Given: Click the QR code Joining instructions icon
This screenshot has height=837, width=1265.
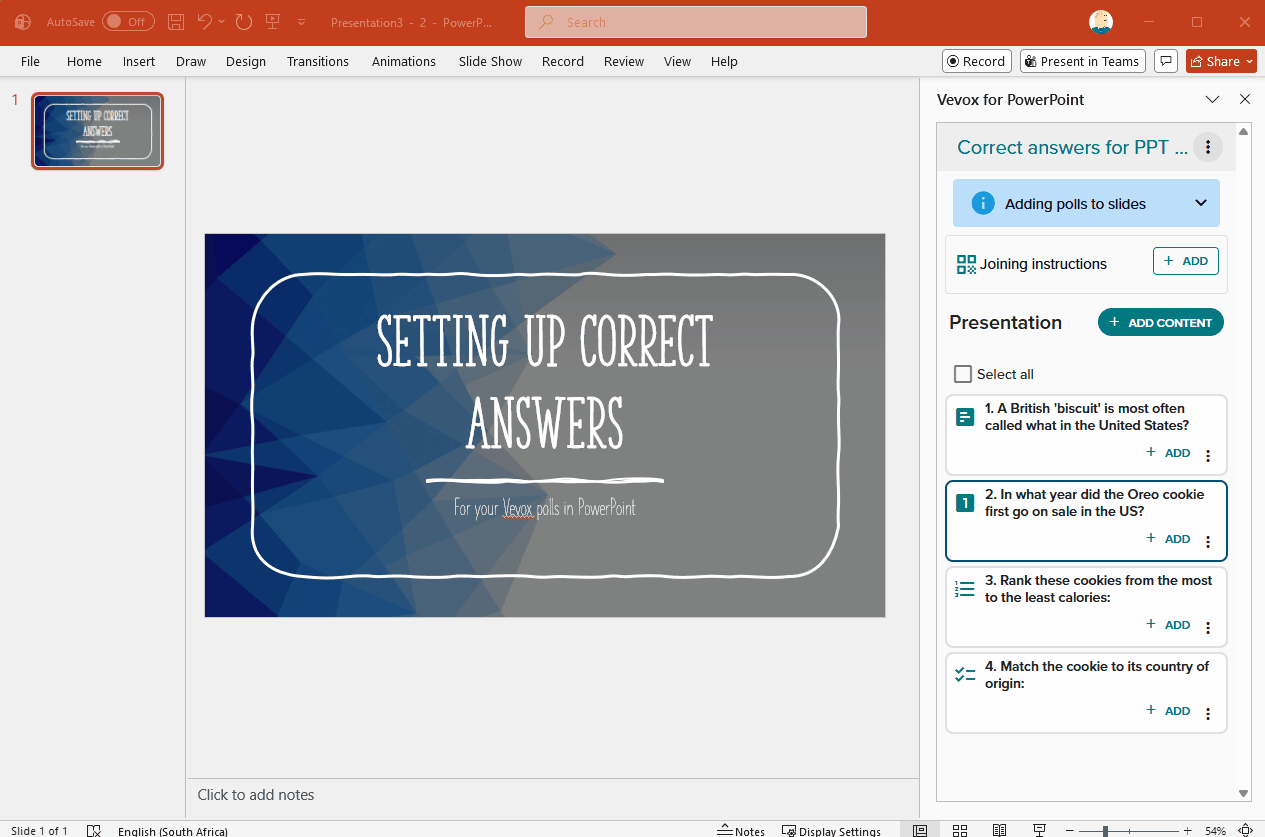Looking at the screenshot, I should [966, 264].
